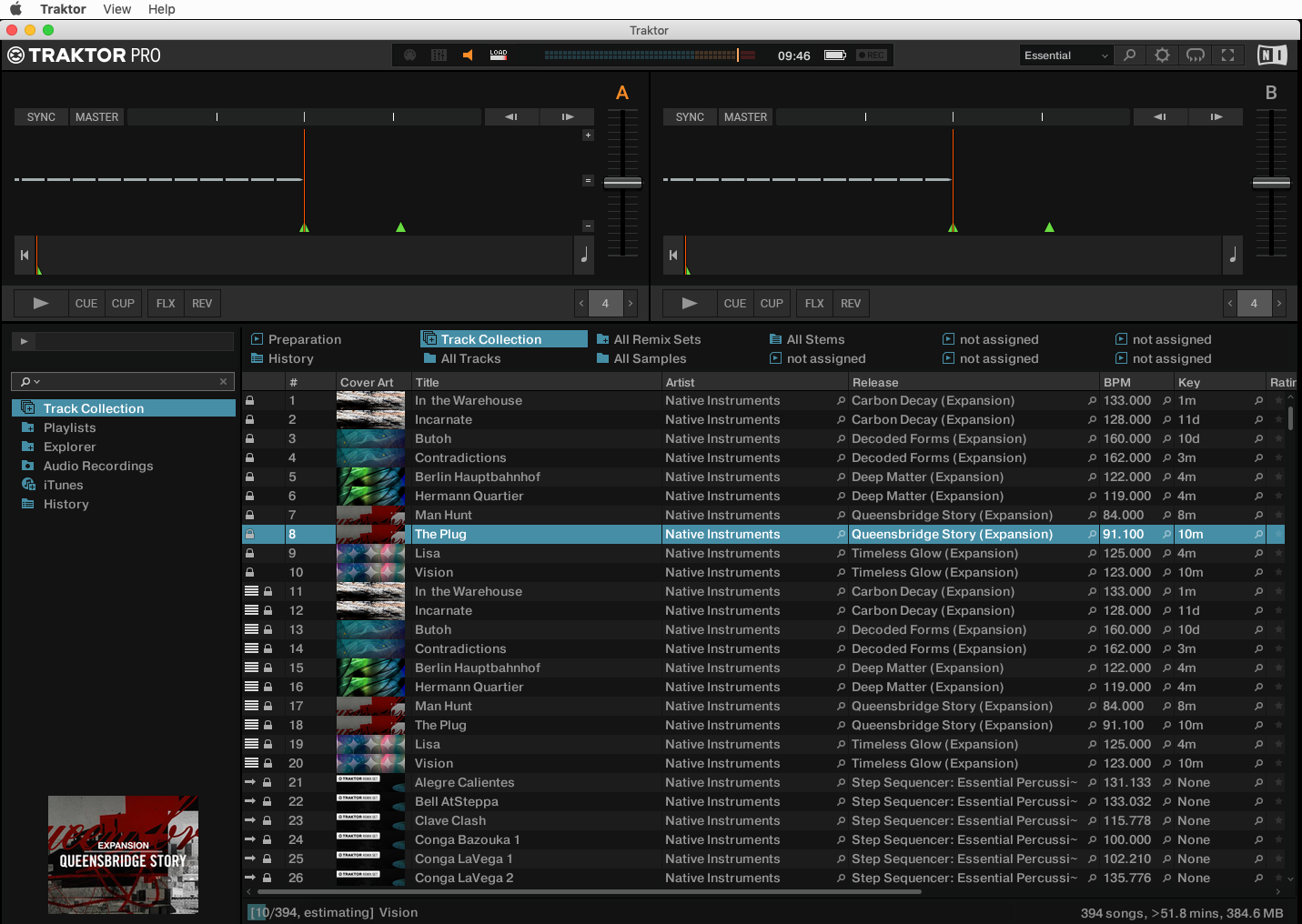Toggle fullscreen mode icon in header

(1228, 55)
